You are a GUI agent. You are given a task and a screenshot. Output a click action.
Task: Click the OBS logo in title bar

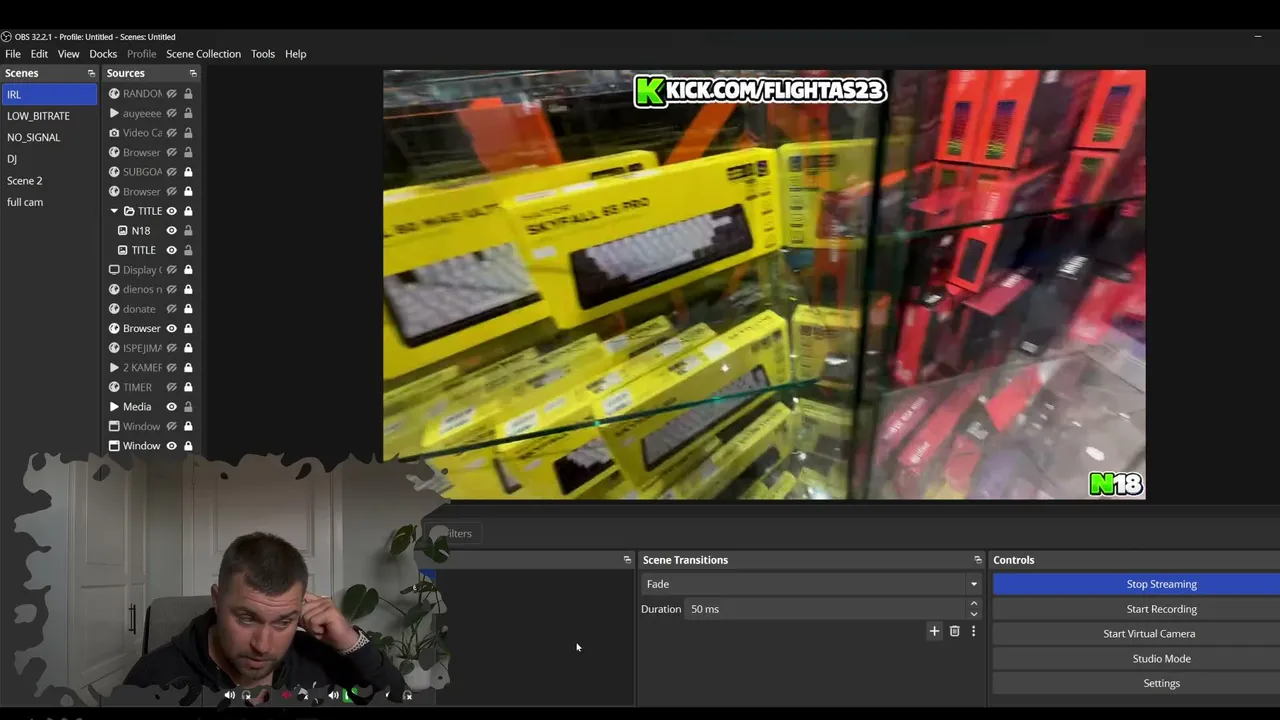(x=6, y=37)
